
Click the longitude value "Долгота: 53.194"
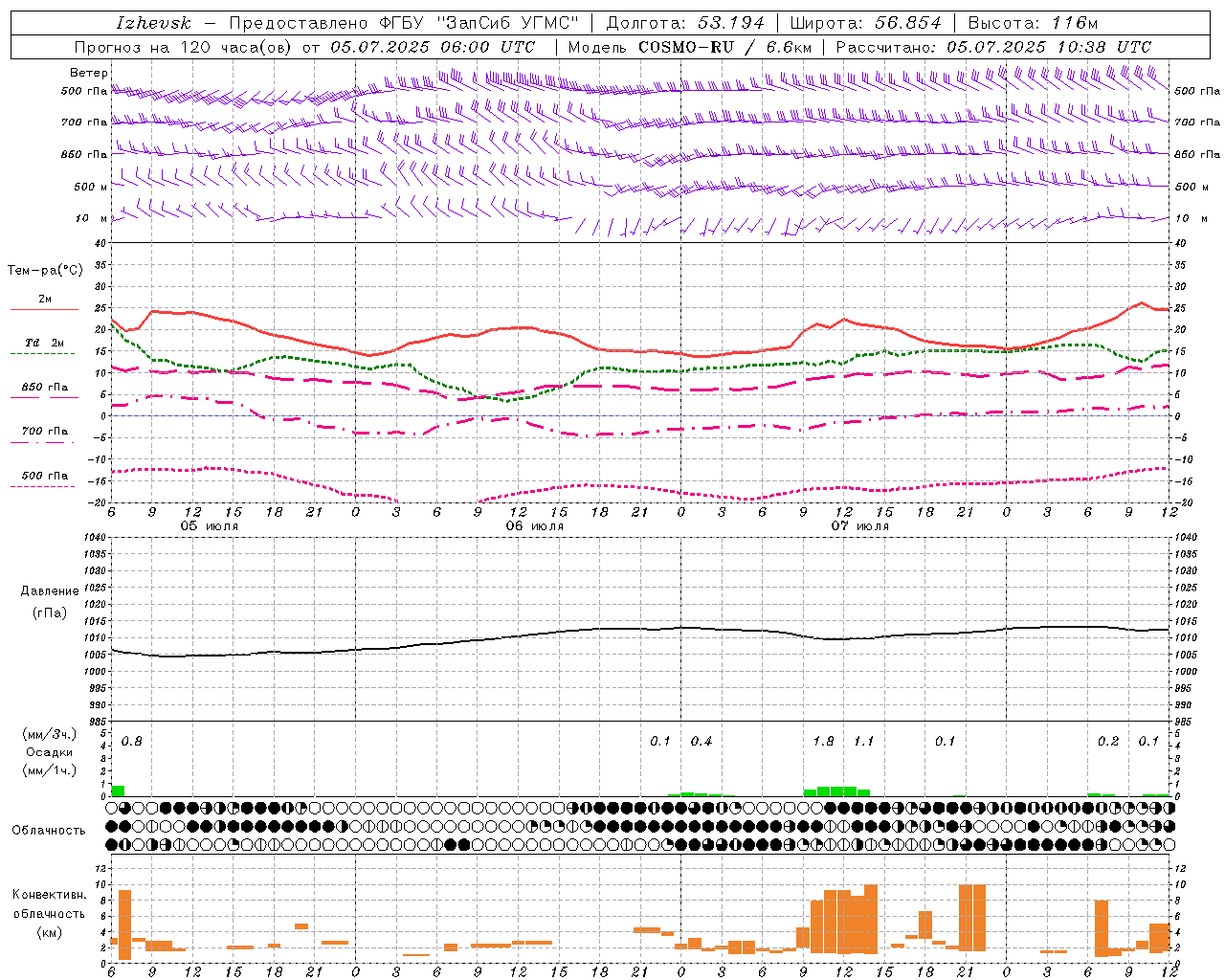[685, 23]
